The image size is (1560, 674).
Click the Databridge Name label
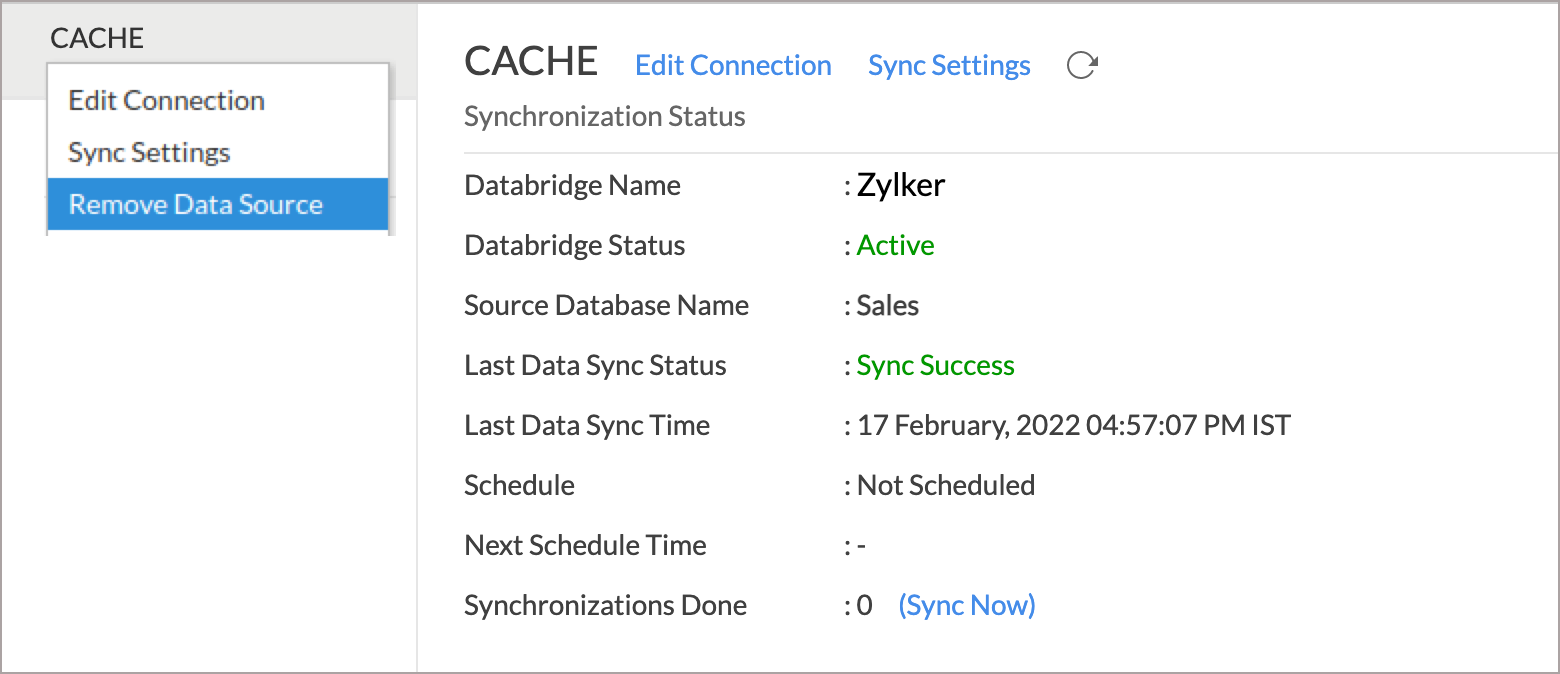tap(573, 185)
